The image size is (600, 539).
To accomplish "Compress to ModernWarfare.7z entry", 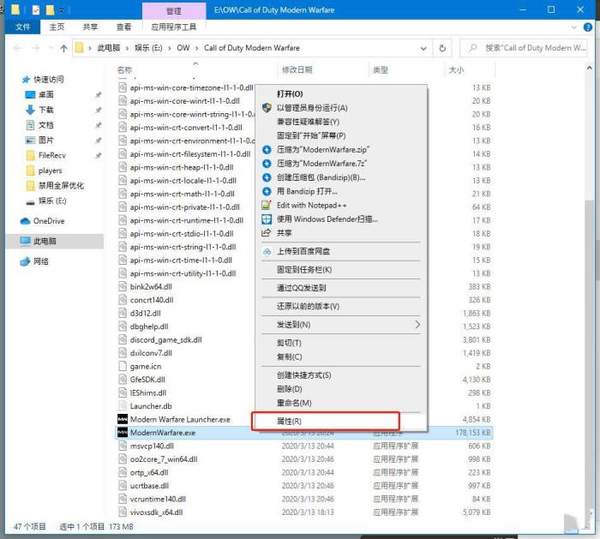I will tap(321, 163).
